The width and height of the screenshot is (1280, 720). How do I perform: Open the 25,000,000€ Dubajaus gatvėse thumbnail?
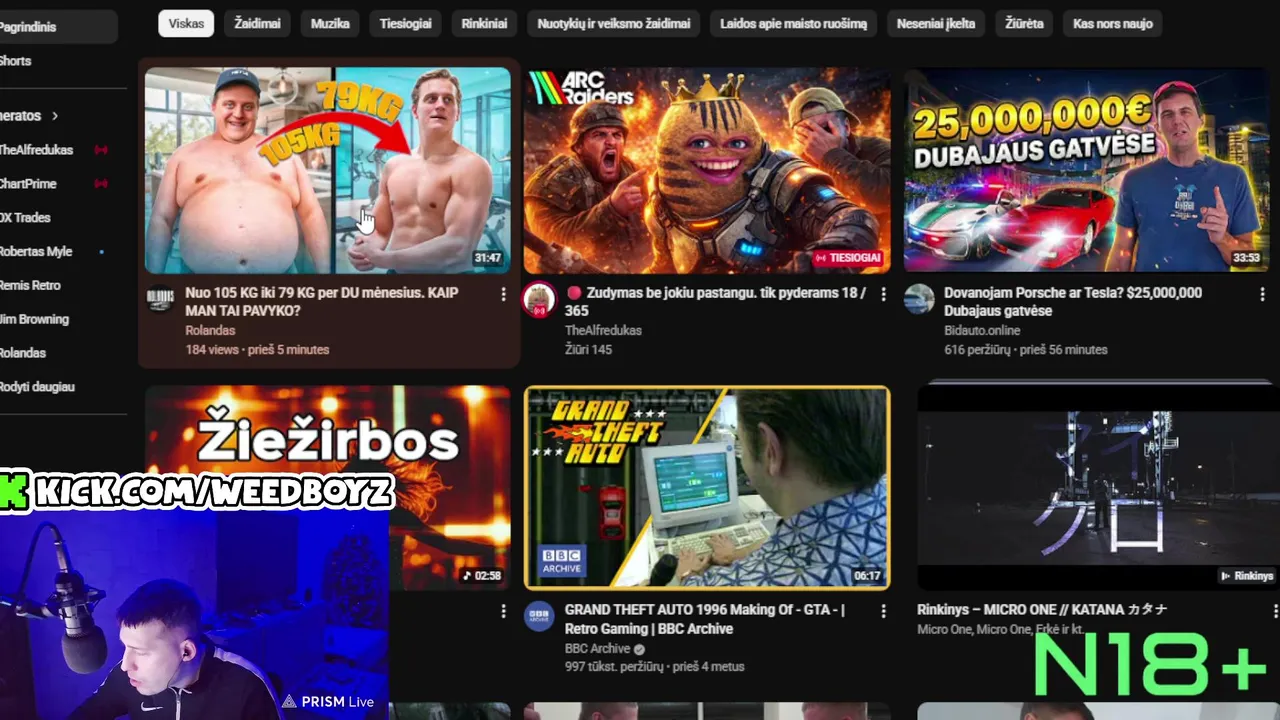[x=1086, y=170]
